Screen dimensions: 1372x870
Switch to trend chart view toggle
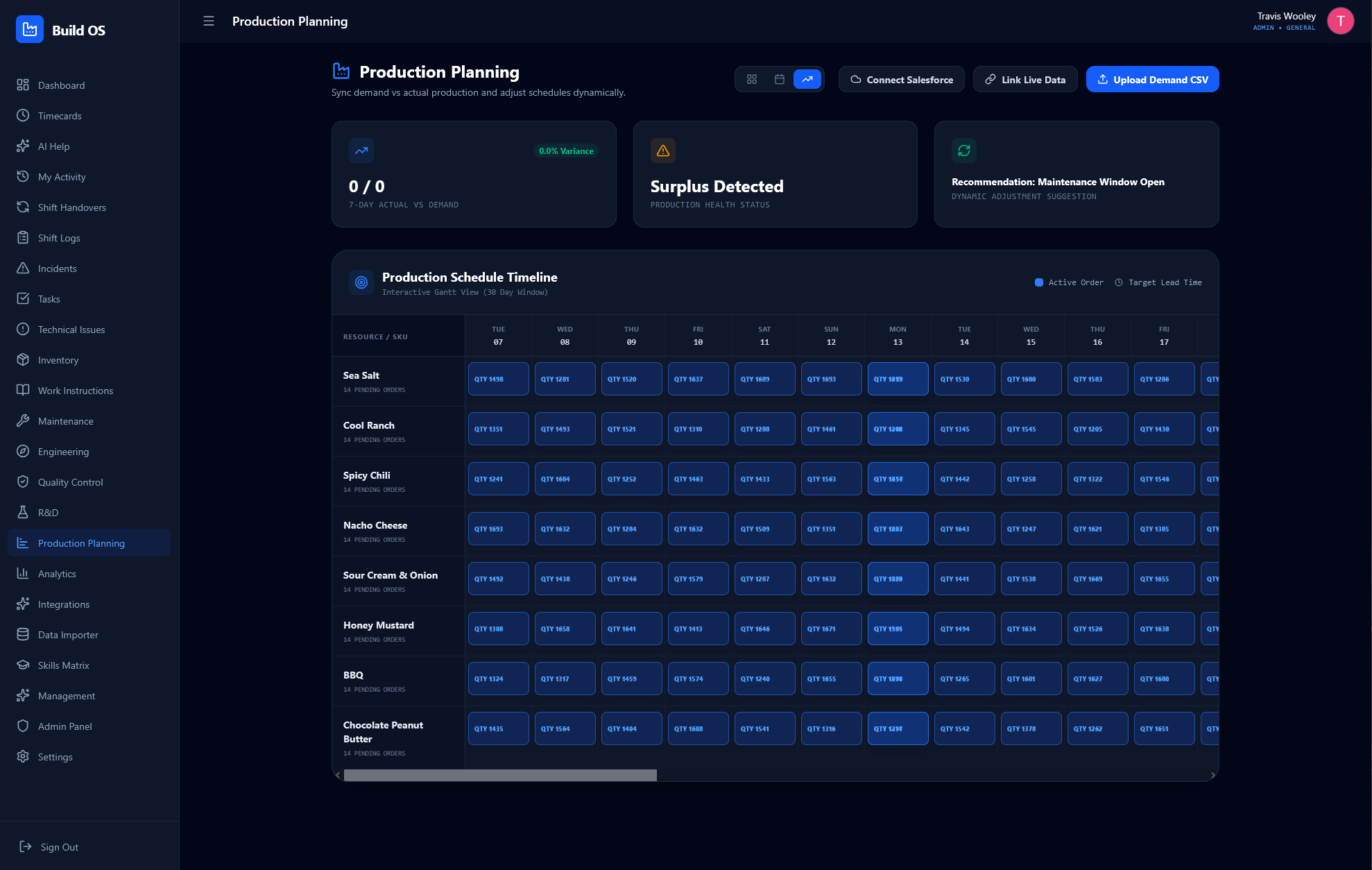coord(807,79)
